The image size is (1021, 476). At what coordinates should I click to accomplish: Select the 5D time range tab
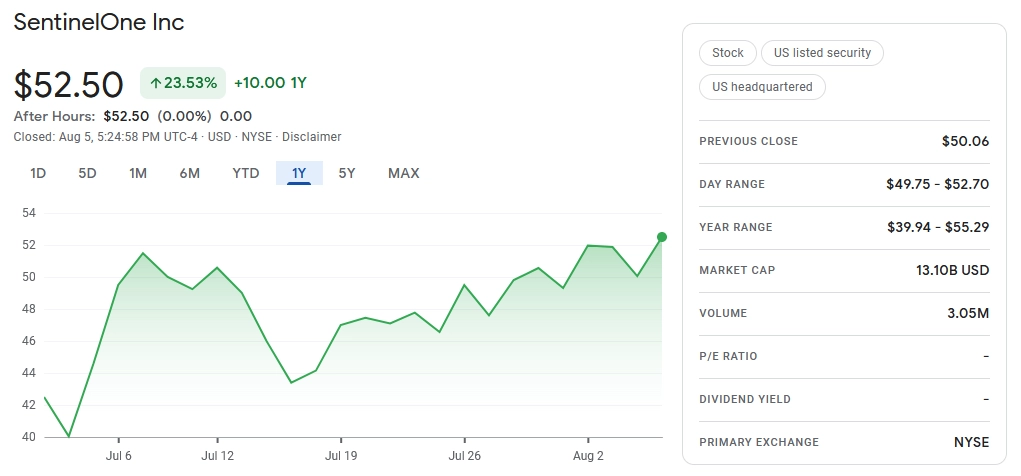[x=87, y=173]
